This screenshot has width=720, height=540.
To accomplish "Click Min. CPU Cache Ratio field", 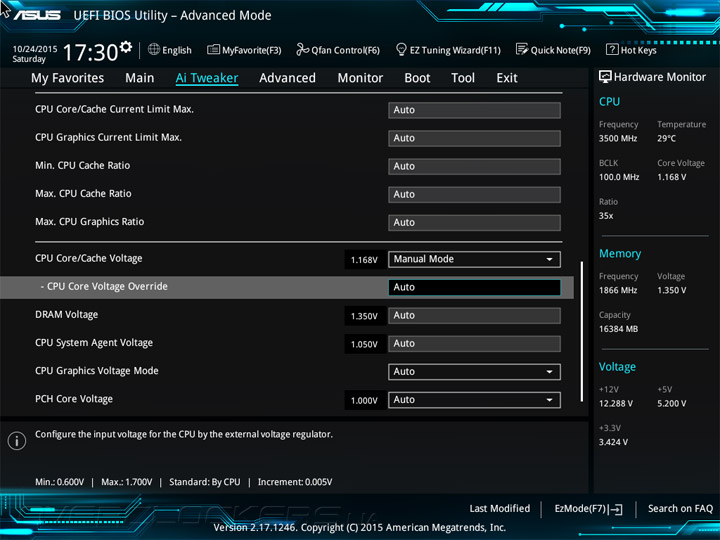I will [474, 166].
